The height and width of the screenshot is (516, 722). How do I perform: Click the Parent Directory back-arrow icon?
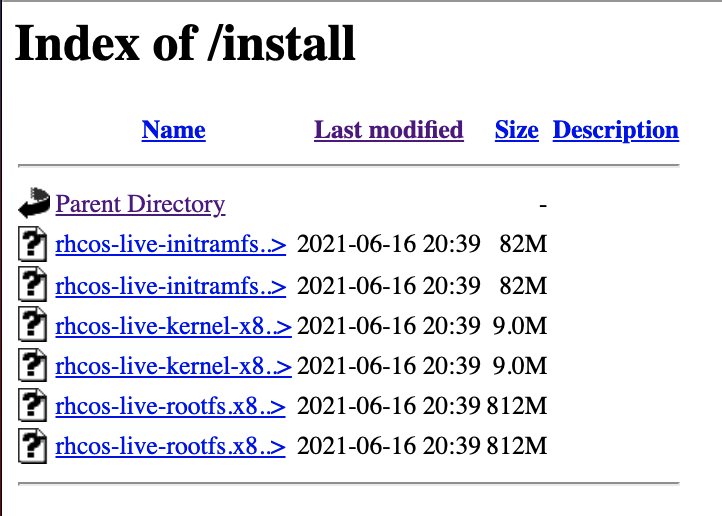(34, 202)
